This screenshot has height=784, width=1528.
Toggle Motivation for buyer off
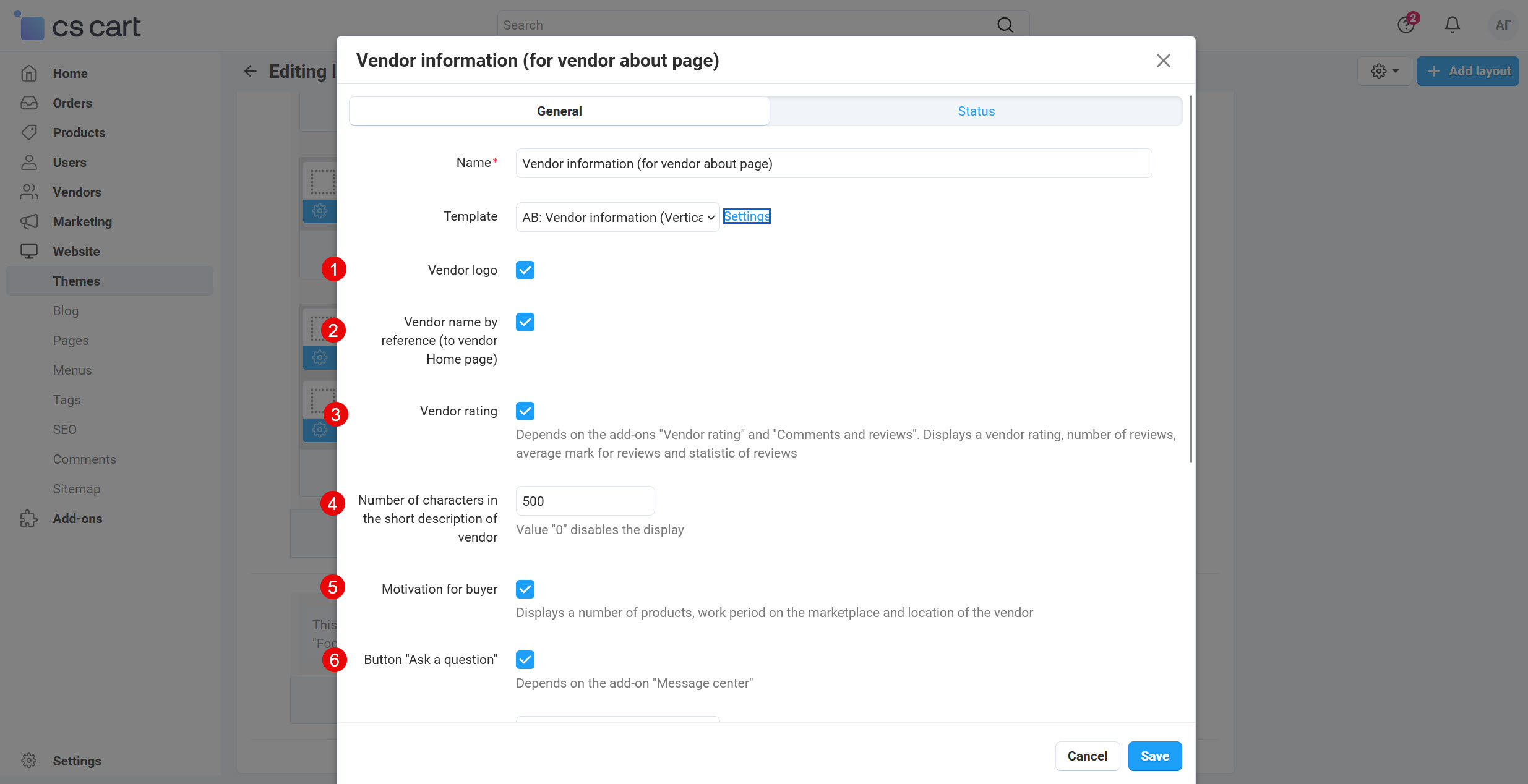525,589
